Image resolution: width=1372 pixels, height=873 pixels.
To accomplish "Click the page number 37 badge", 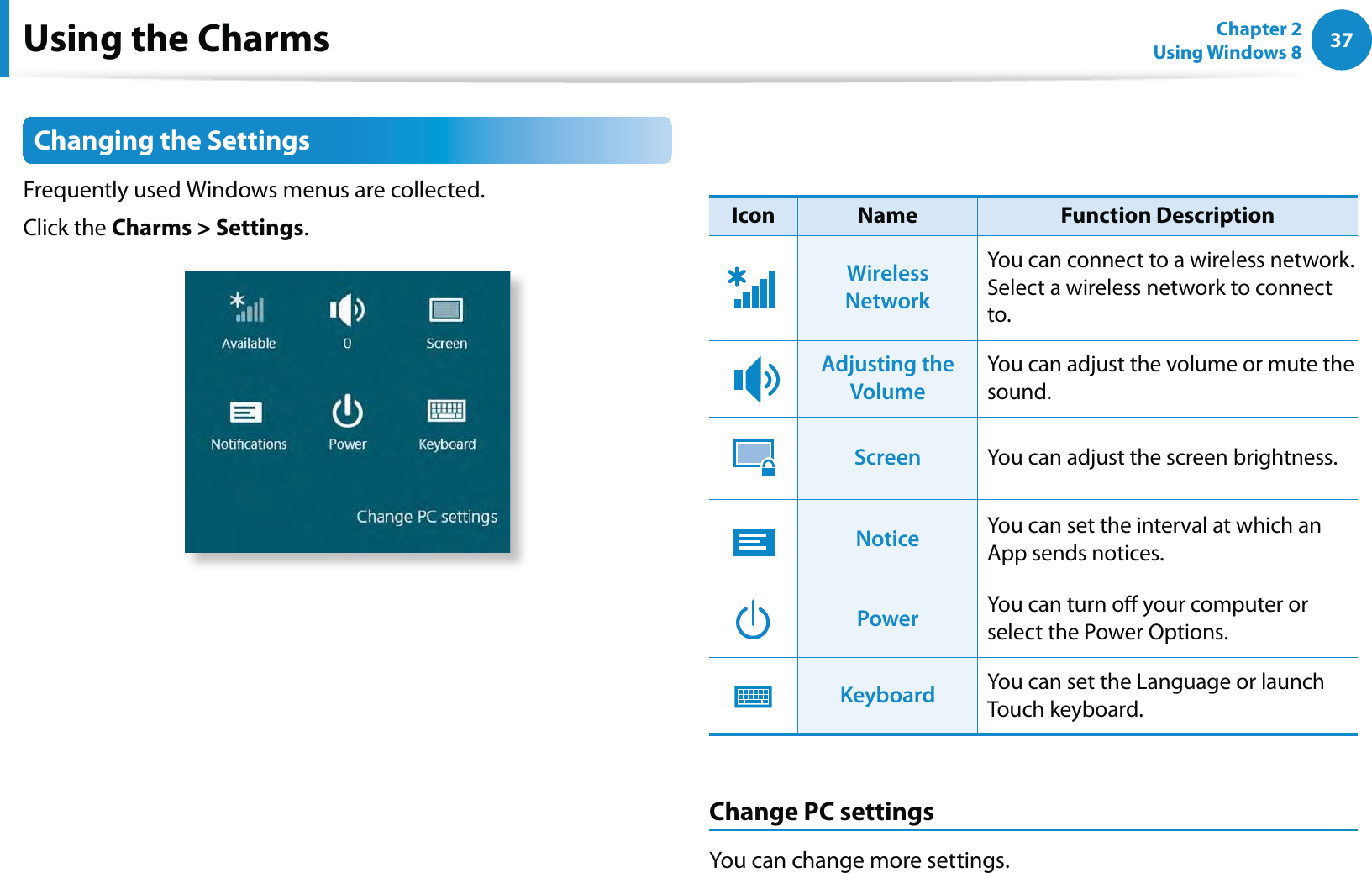I will point(1341,39).
